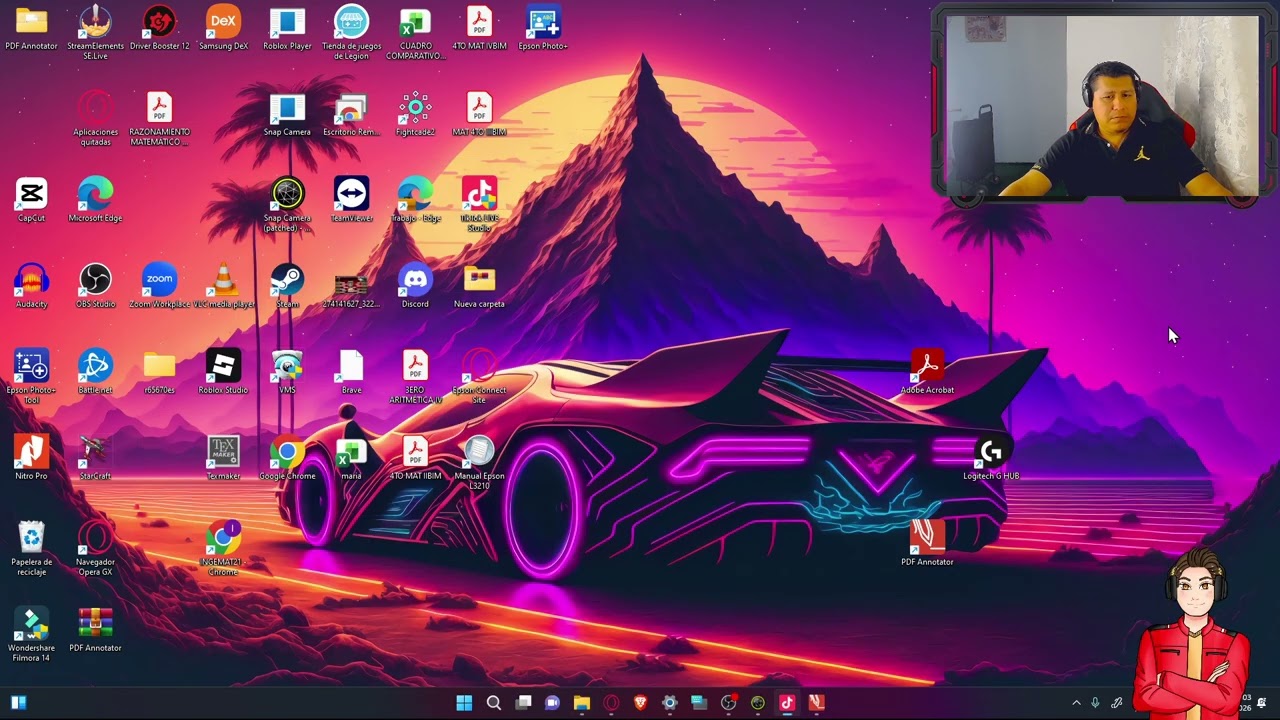Launch the INGEMAT21 Chrome profile shortcut

click(223, 549)
